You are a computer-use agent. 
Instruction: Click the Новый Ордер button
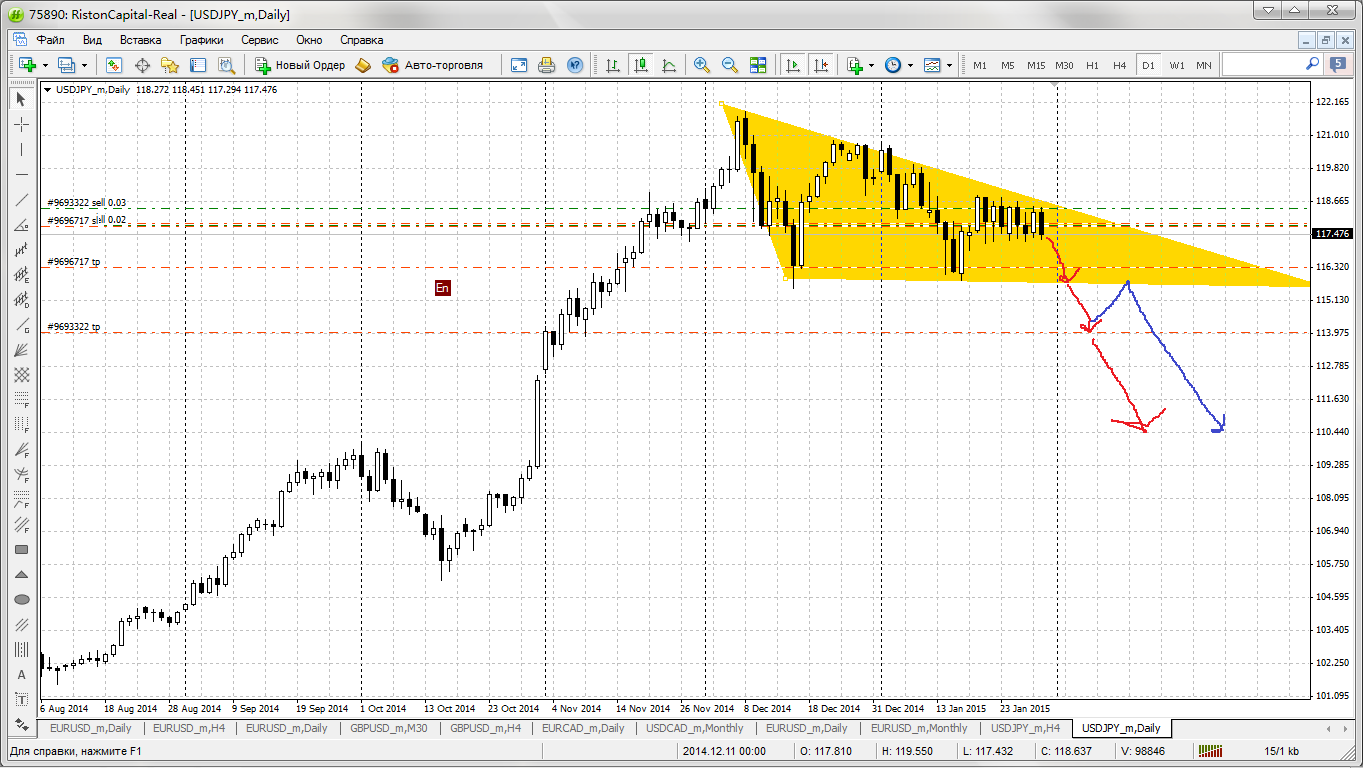[300, 65]
